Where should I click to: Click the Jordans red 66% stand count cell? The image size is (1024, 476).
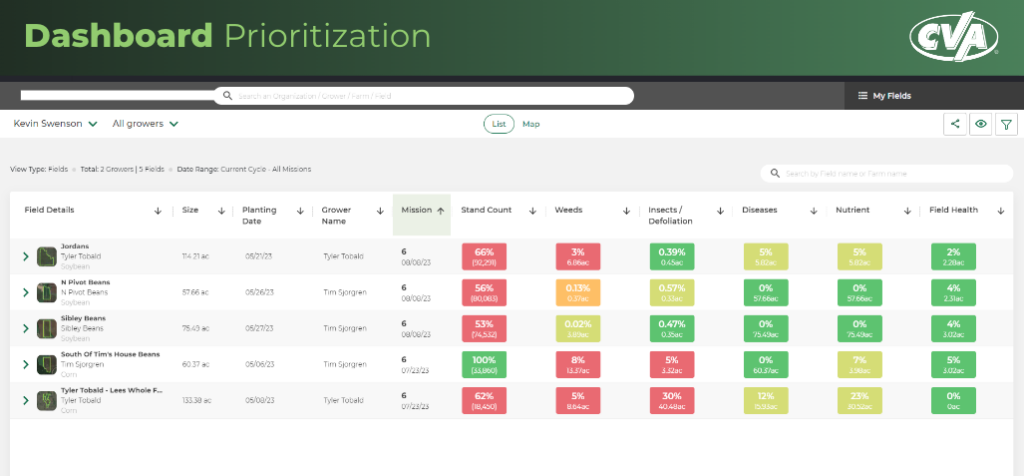pyautogui.click(x=484, y=256)
